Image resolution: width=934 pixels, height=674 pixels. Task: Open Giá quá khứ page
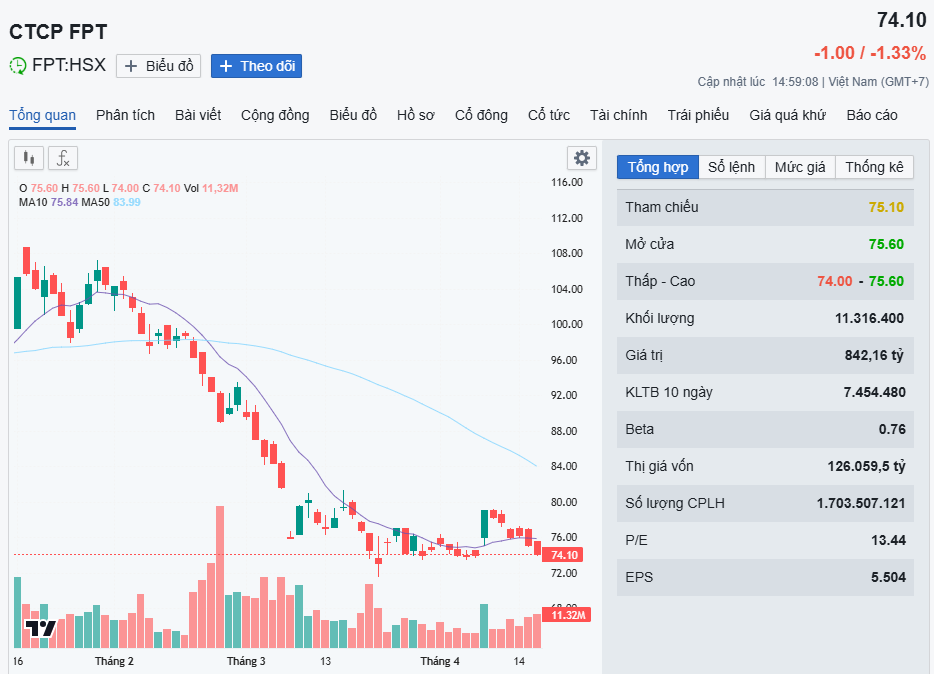click(787, 115)
